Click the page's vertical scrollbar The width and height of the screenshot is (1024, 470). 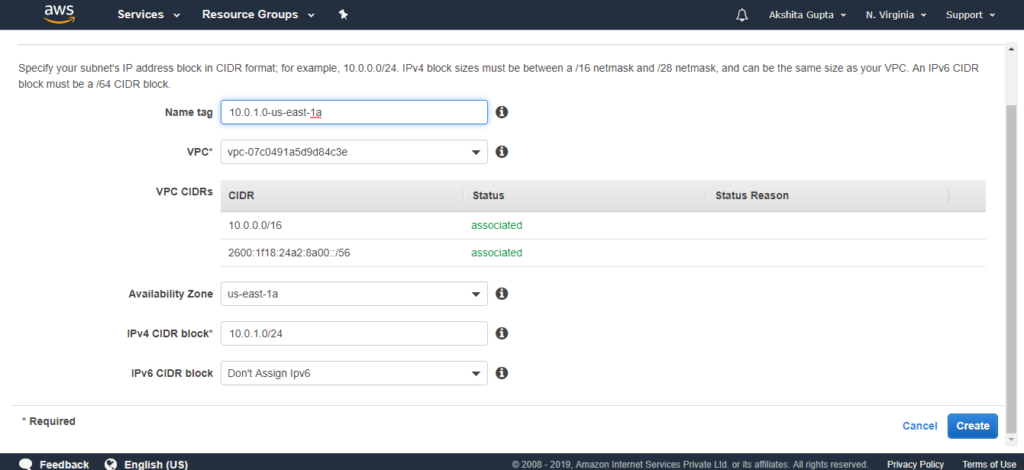[1011, 268]
